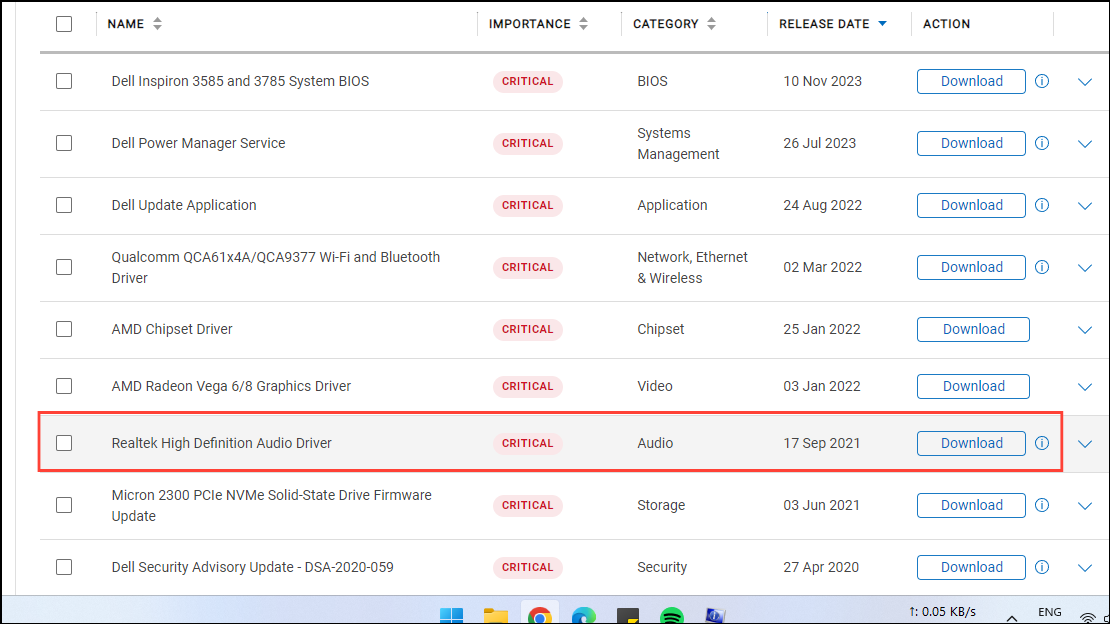Sort table by IMPORTANCE column header
This screenshot has height=624, width=1110.
pyautogui.click(x=530, y=24)
